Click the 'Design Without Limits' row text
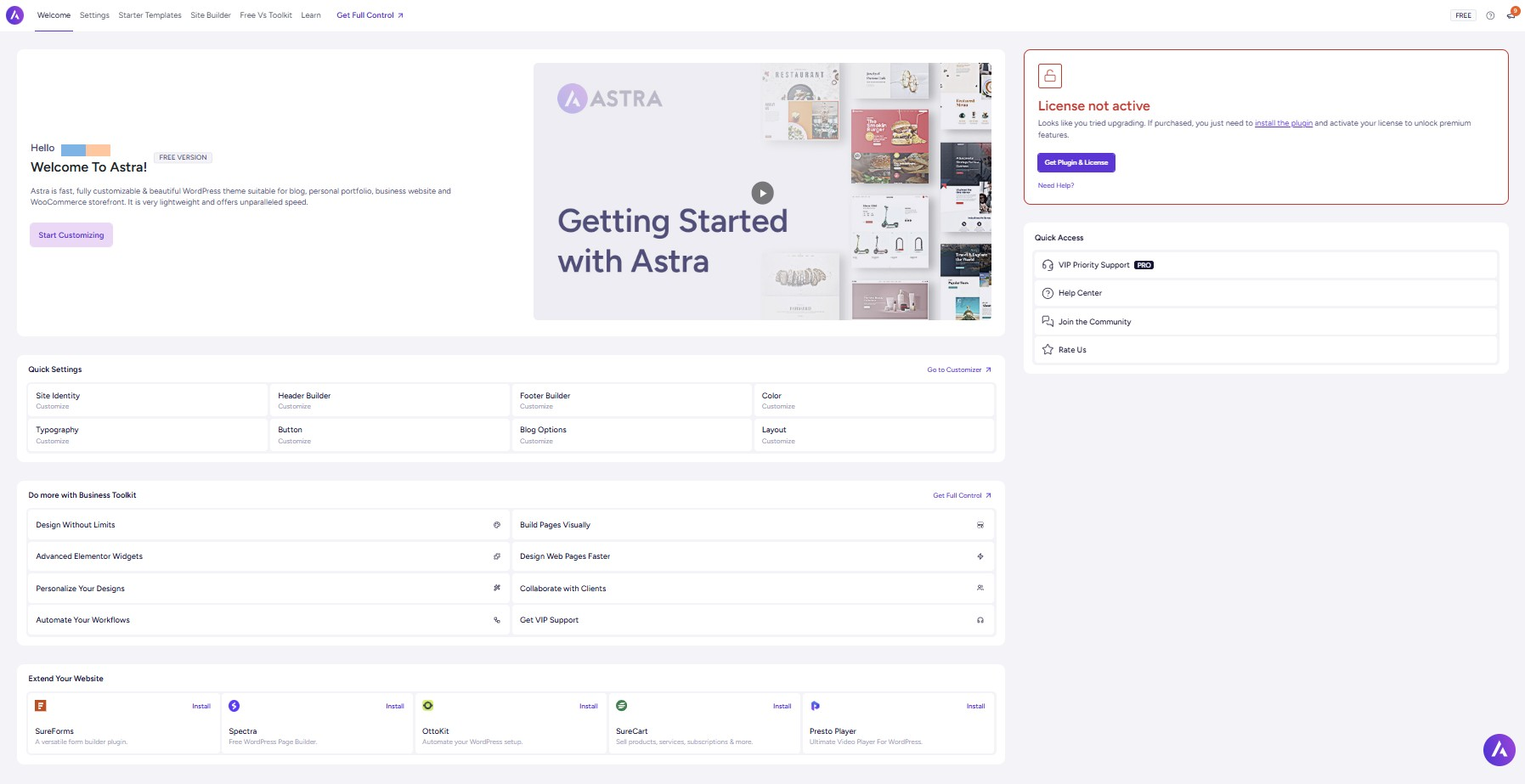Screen dimensions: 1525x784 coord(76,525)
